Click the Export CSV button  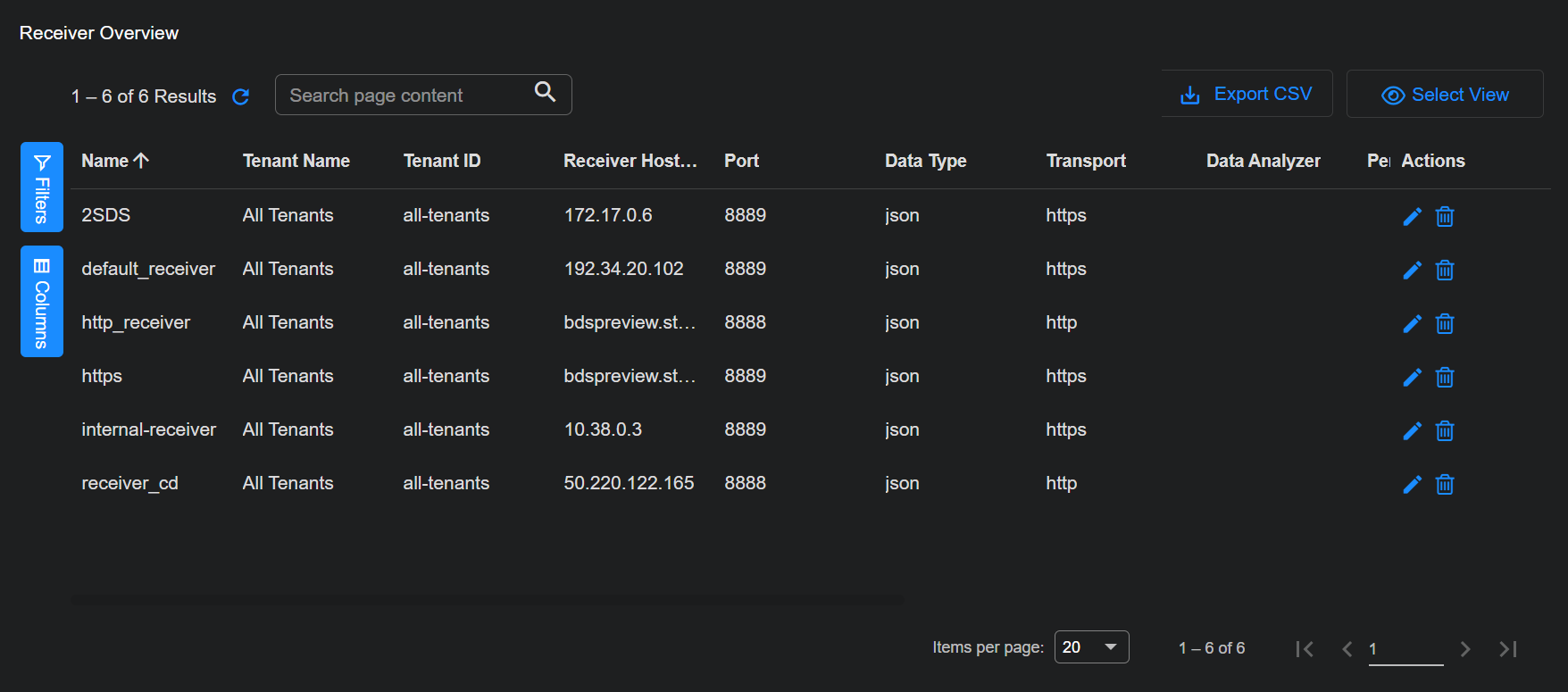point(1247,94)
